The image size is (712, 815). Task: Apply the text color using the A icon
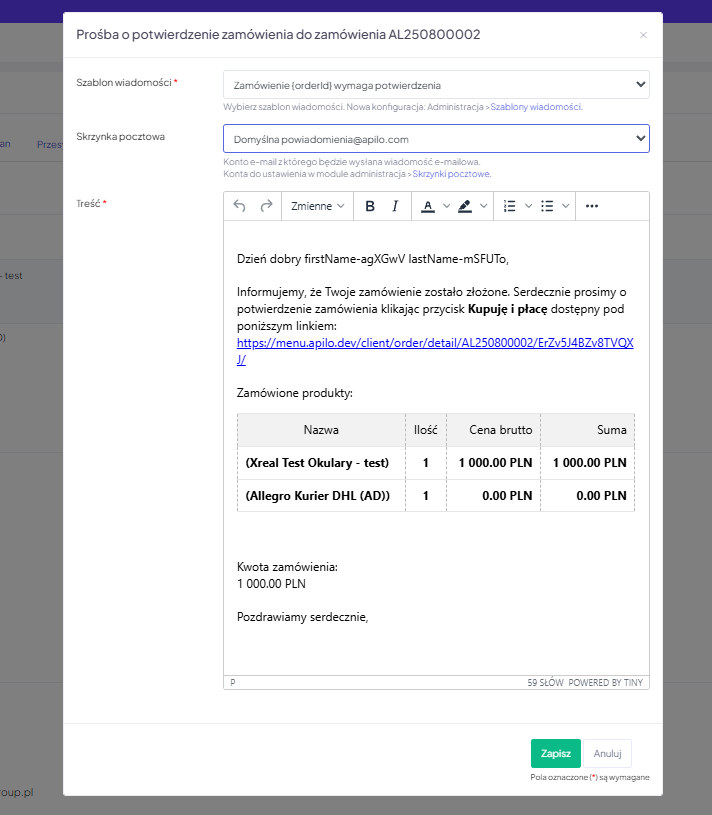coord(428,206)
